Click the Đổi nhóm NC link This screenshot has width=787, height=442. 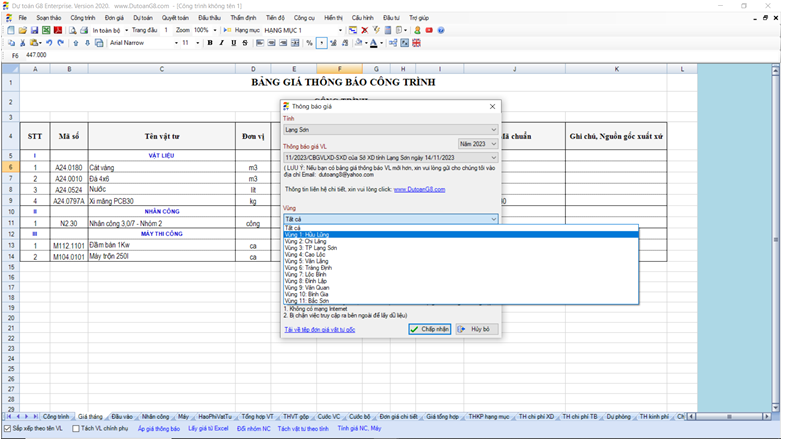click(253, 429)
